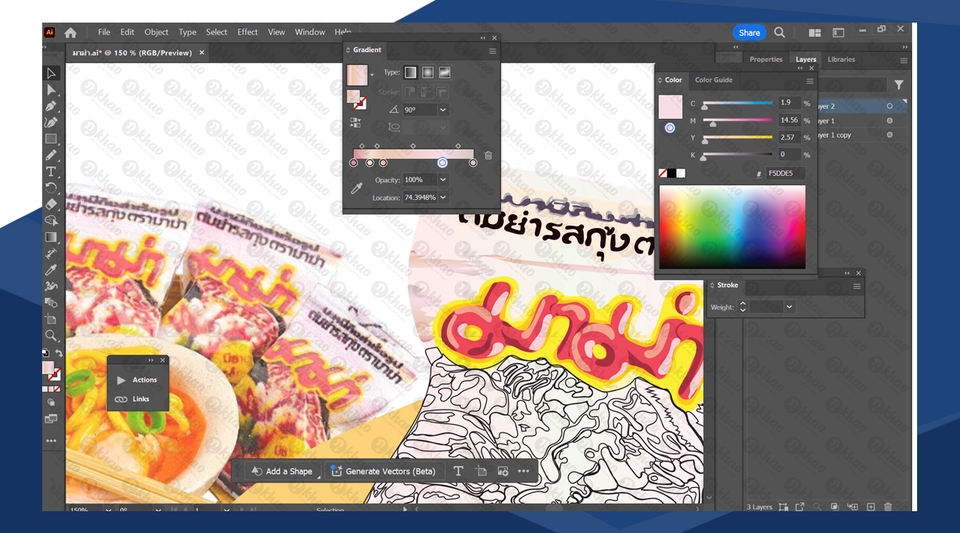Image resolution: width=960 pixels, height=533 pixels.
Task: Click Generate Vectors (Beta) button
Action: [384, 471]
